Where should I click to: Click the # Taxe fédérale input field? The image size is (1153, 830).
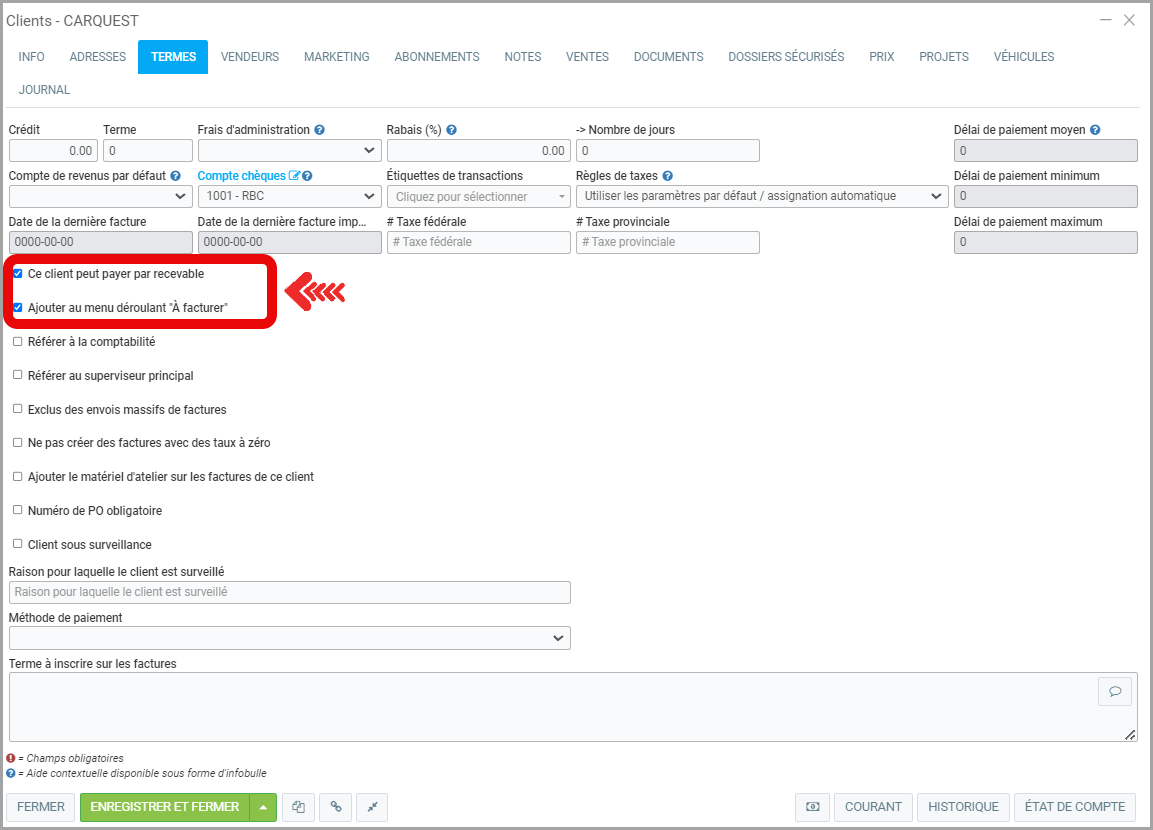478,242
